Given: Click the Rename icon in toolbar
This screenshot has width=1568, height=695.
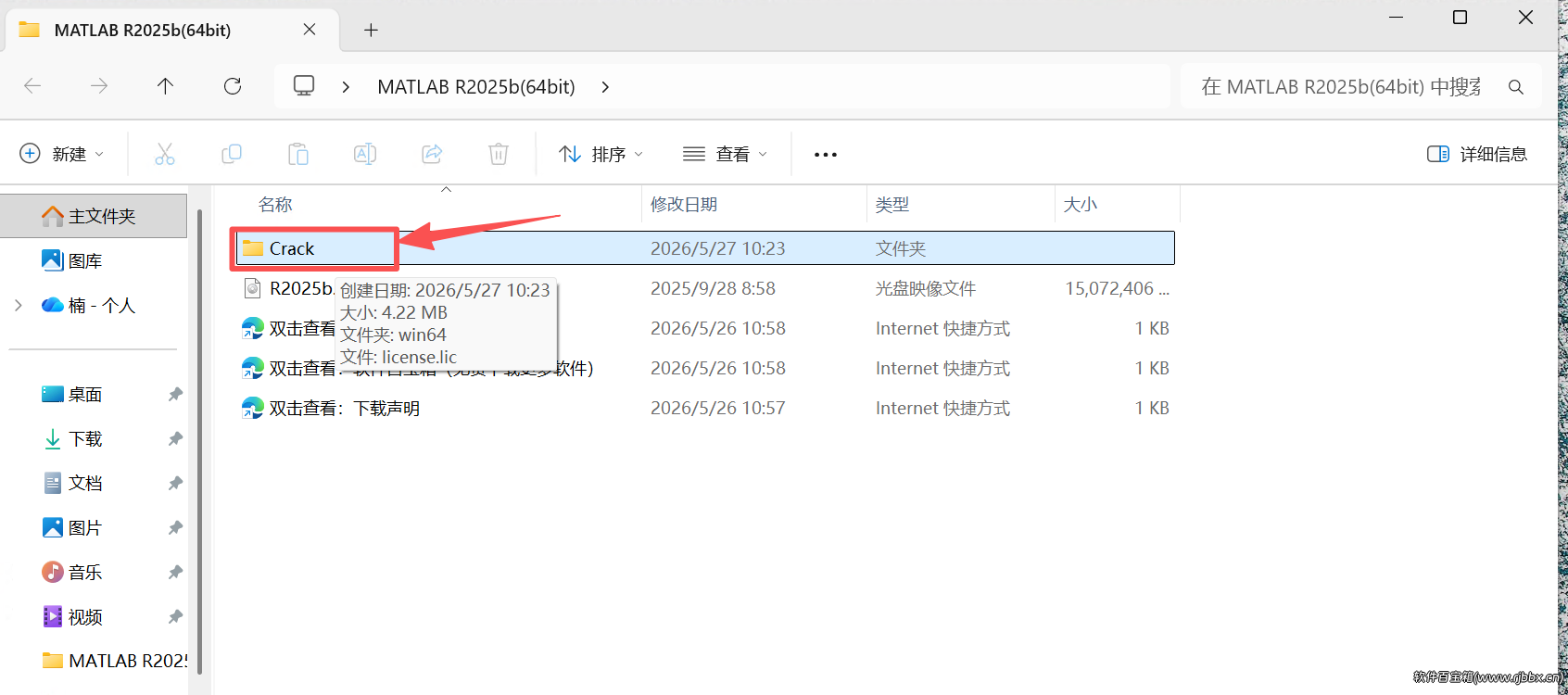Looking at the screenshot, I should pos(365,154).
